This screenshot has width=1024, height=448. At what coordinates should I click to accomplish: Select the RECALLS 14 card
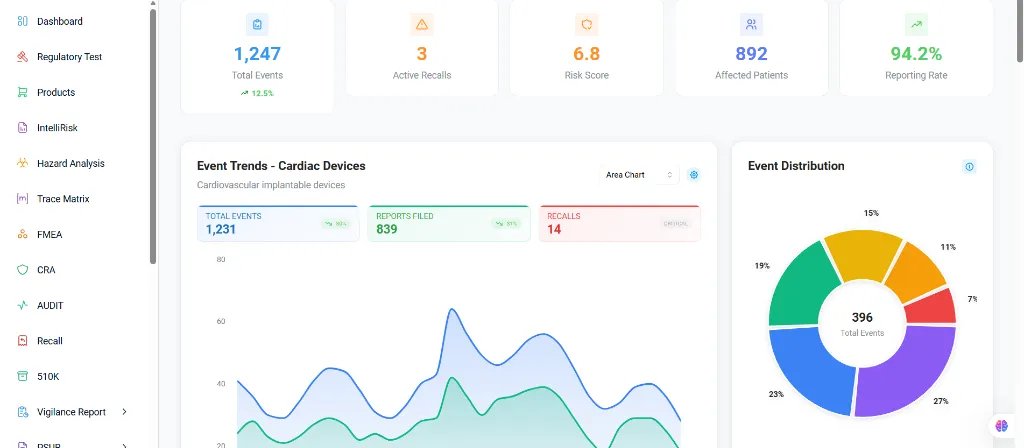pyautogui.click(x=620, y=223)
